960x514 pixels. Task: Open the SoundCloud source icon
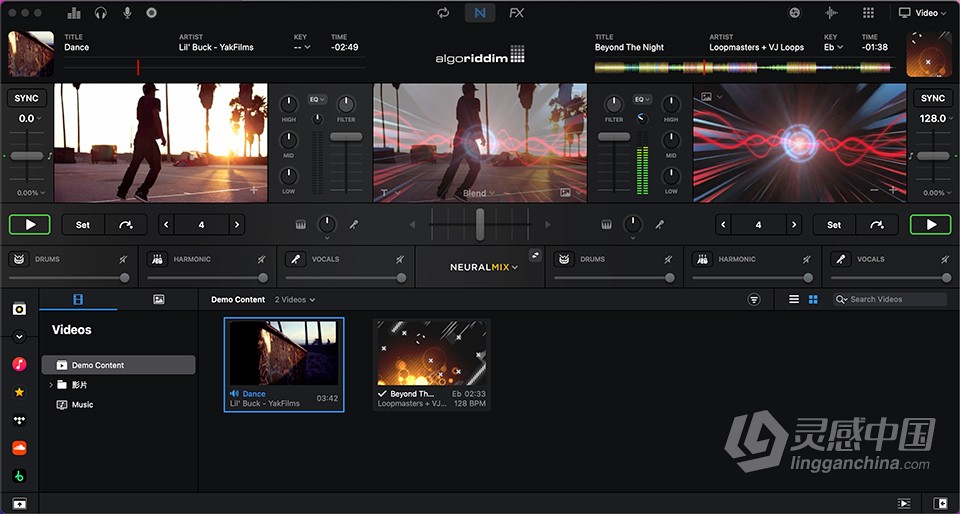20,449
